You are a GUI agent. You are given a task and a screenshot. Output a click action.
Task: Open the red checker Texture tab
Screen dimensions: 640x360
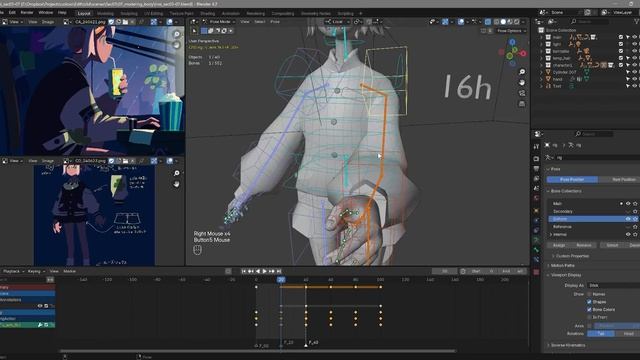click(x=536, y=272)
